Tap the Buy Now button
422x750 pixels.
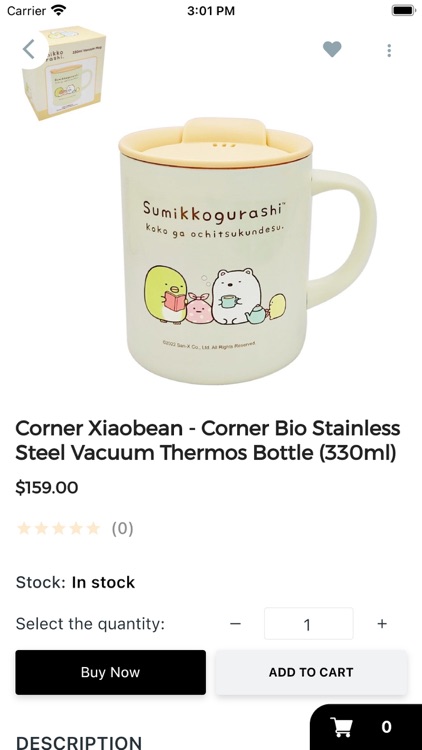(x=111, y=672)
